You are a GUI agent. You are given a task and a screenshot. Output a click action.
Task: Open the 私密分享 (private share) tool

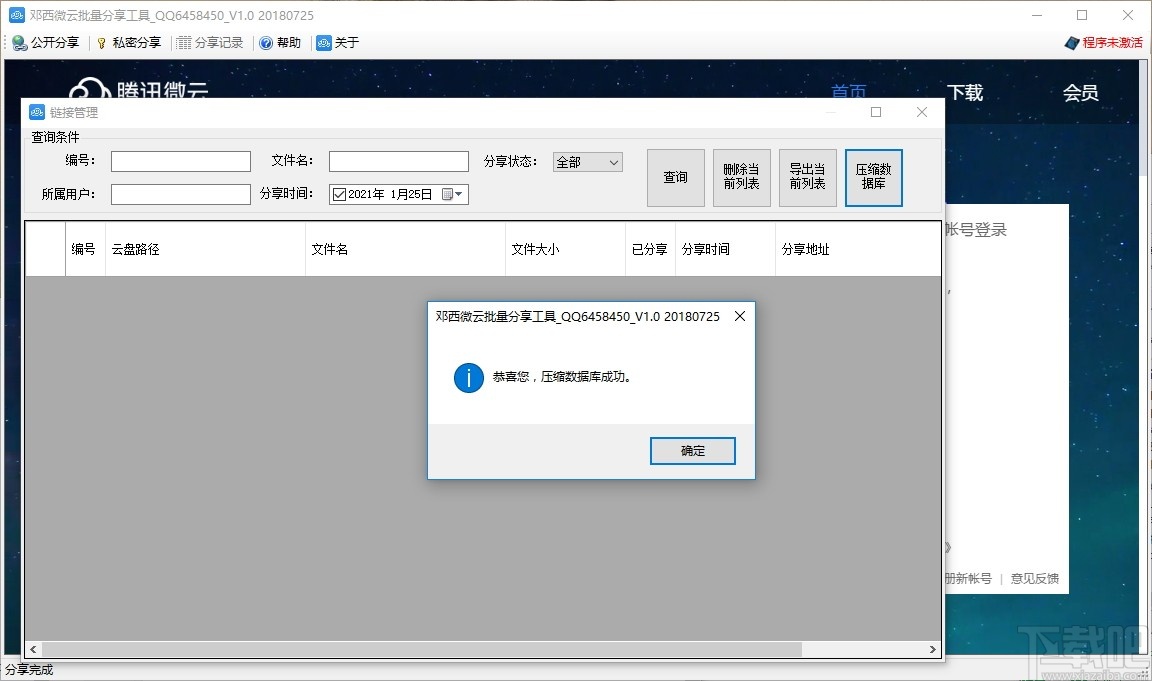131,42
